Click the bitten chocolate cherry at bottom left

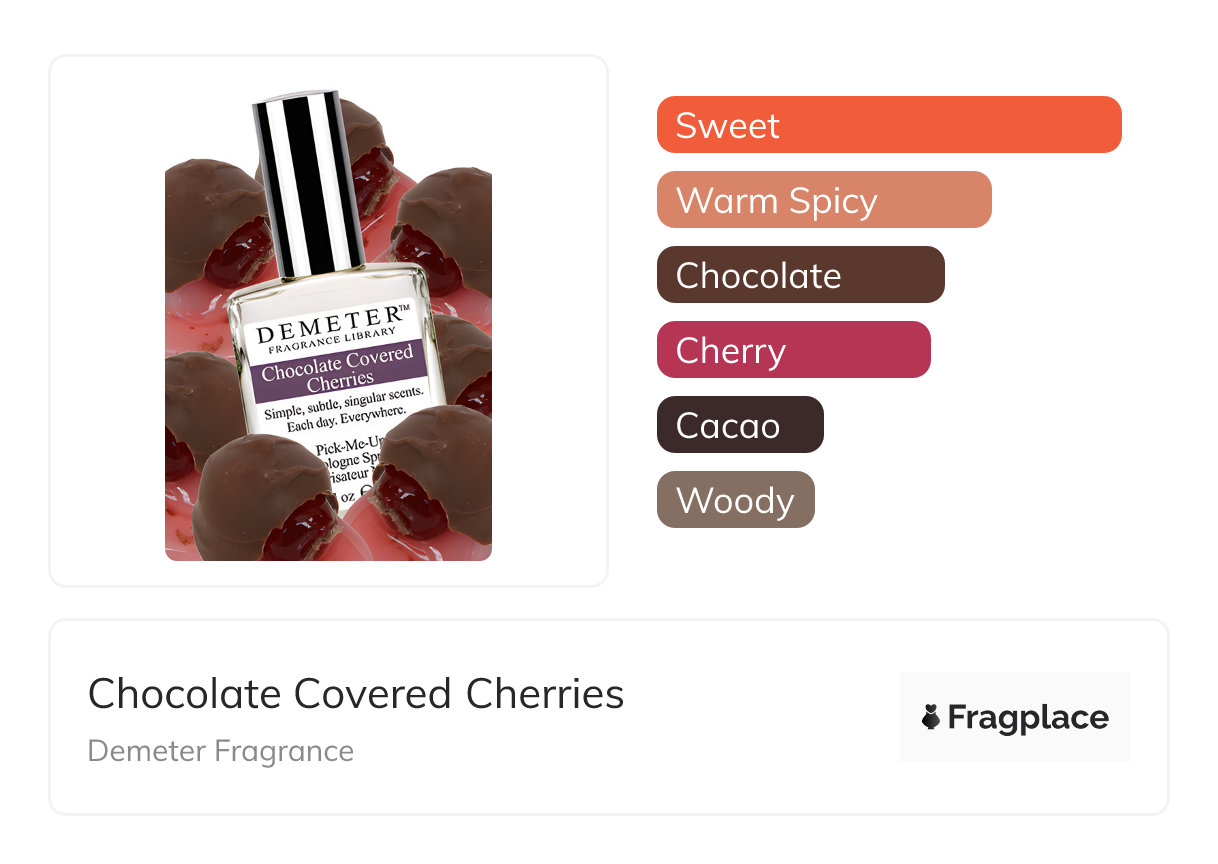click(267, 498)
